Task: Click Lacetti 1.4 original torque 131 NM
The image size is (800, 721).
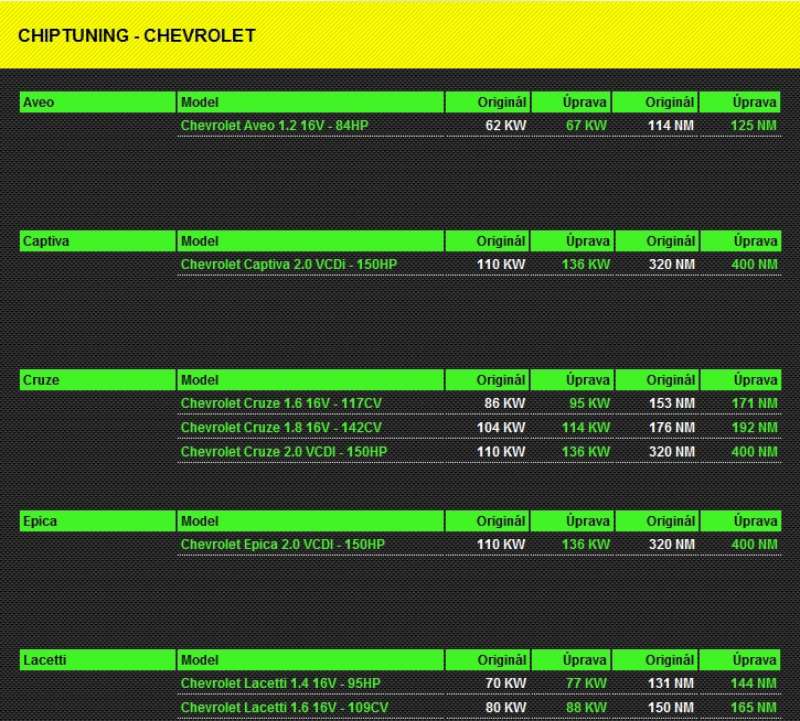Action: pos(671,683)
